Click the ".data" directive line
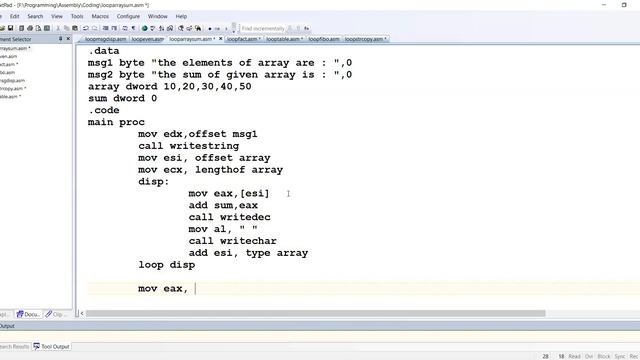This screenshot has width=640, height=360. (104, 51)
